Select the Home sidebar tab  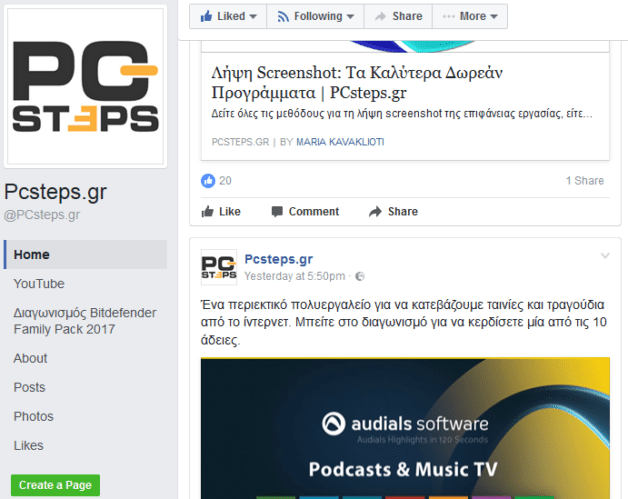(85, 254)
